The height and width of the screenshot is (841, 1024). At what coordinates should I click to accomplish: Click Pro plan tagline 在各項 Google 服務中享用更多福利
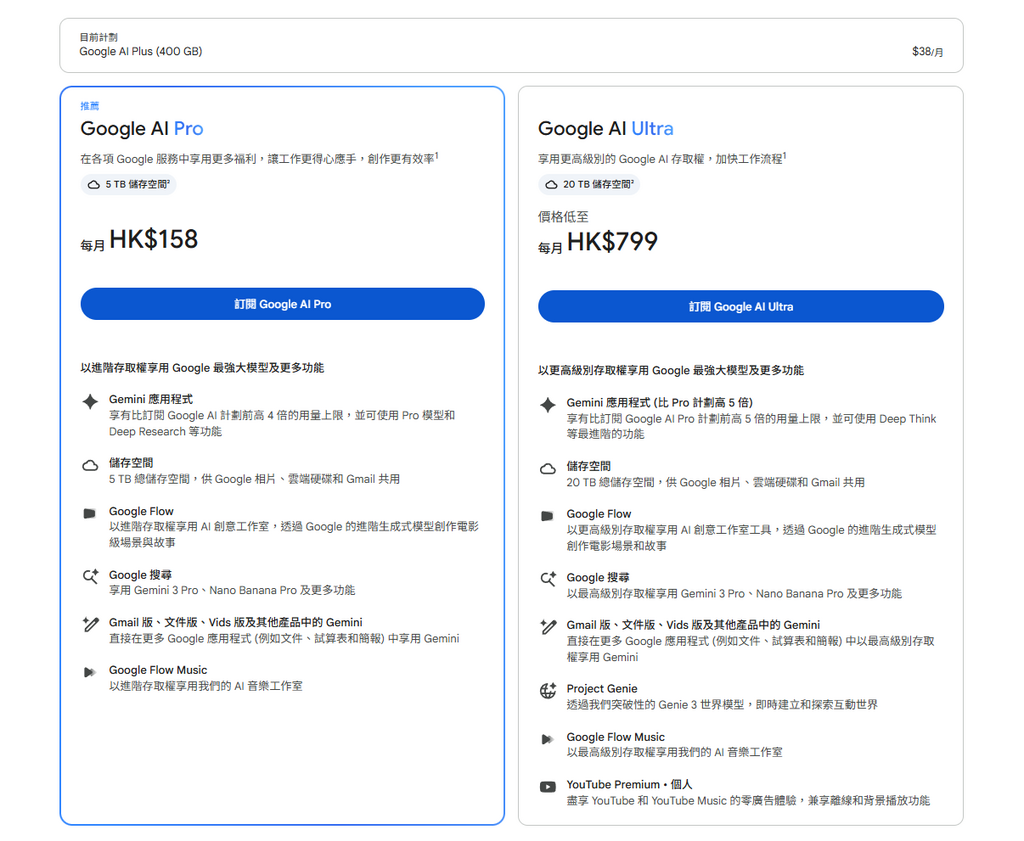(x=259, y=159)
